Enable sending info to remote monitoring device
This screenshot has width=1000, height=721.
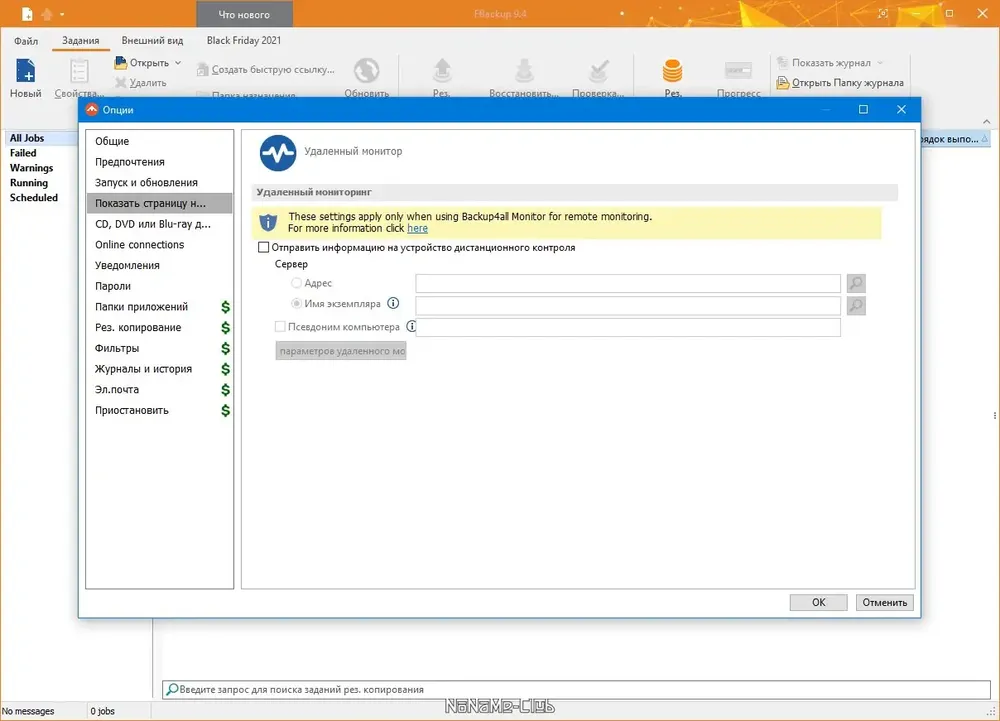point(263,247)
